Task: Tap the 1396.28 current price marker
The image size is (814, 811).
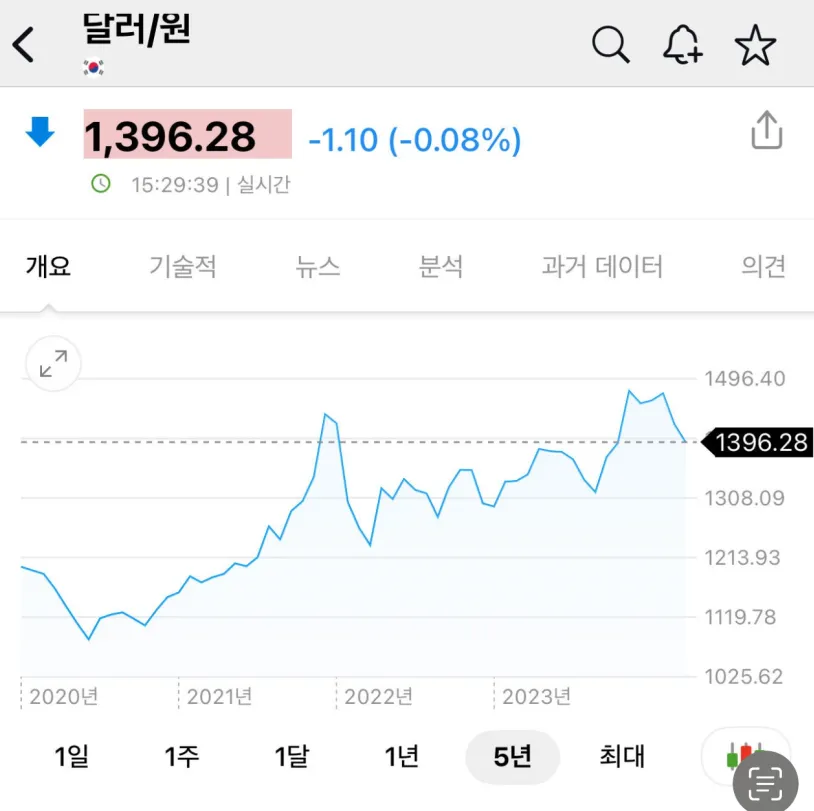Action: pos(757,443)
